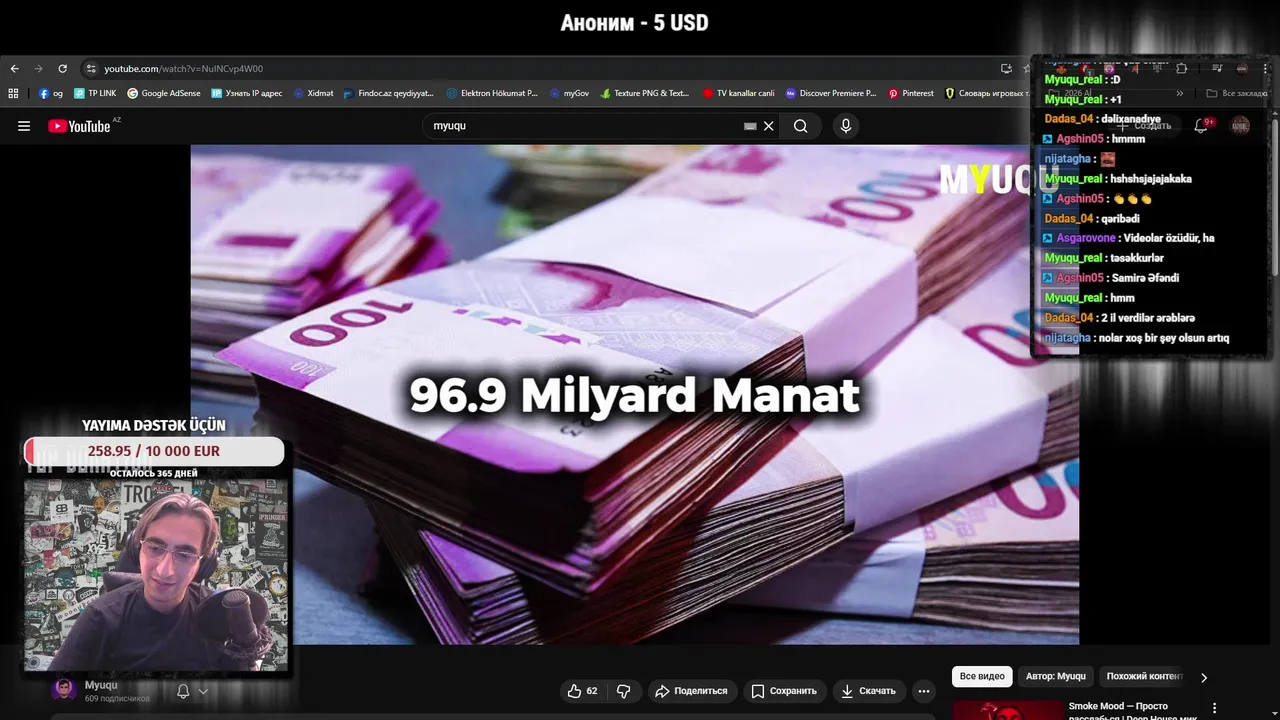Click the 258.95 / 10 000 EUR donation progress bar
1280x720 pixels.
[154, 451]
